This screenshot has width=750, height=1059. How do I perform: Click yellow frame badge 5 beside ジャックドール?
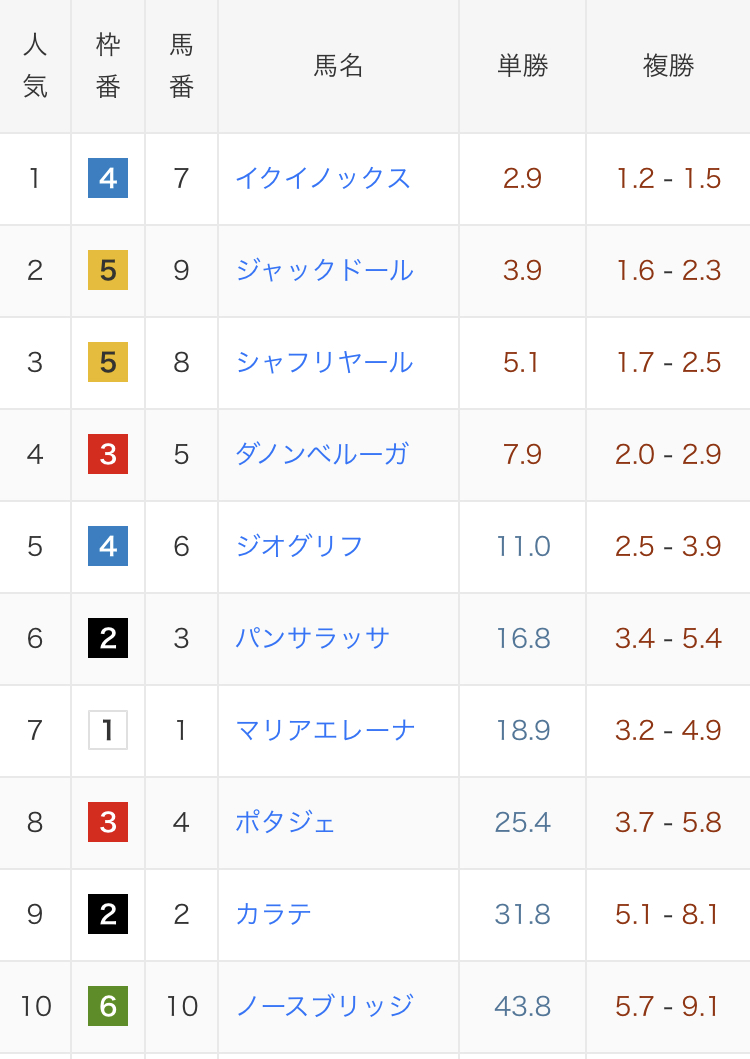coord(108,270)
